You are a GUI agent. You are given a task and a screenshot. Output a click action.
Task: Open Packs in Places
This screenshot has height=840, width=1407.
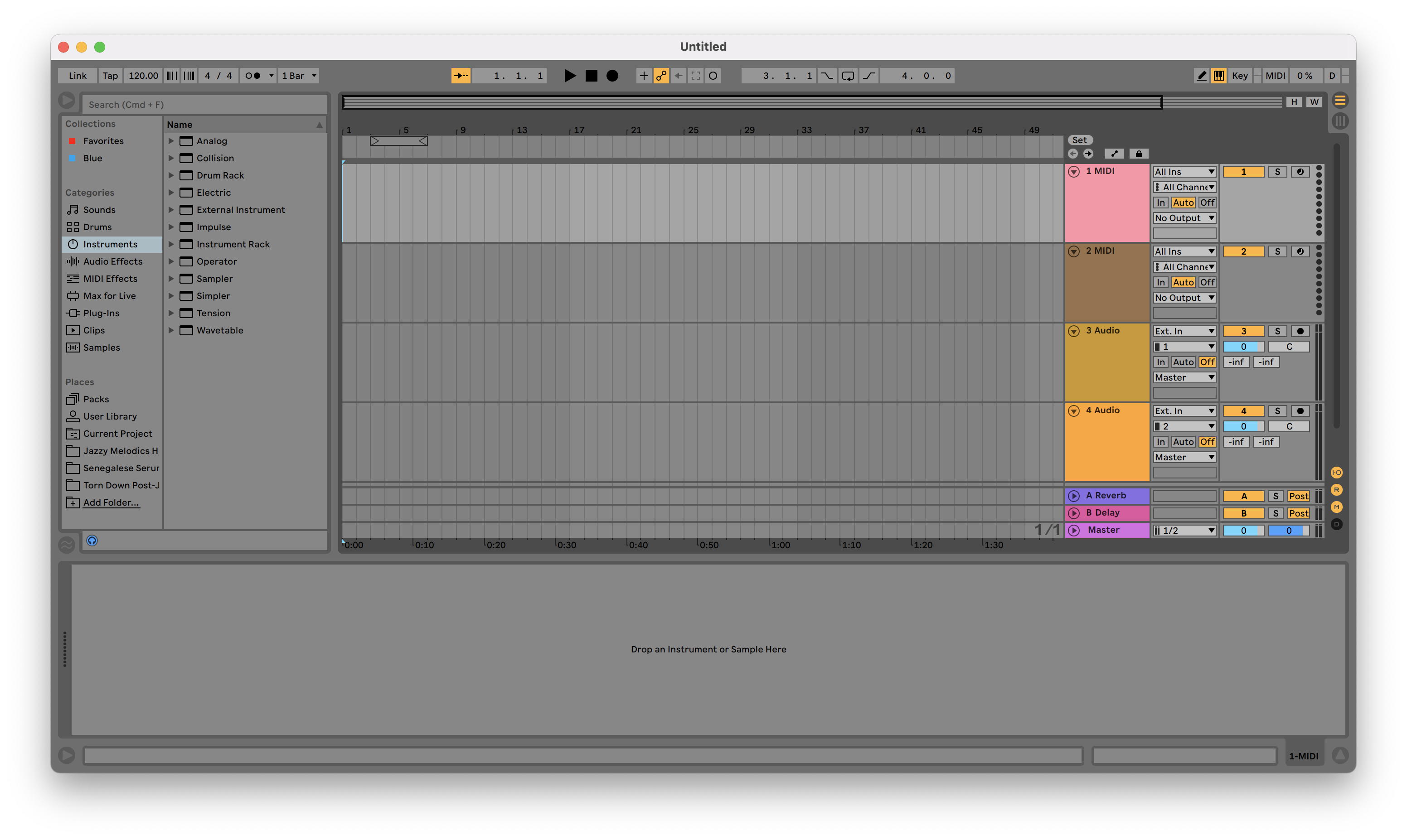point(111,399)
